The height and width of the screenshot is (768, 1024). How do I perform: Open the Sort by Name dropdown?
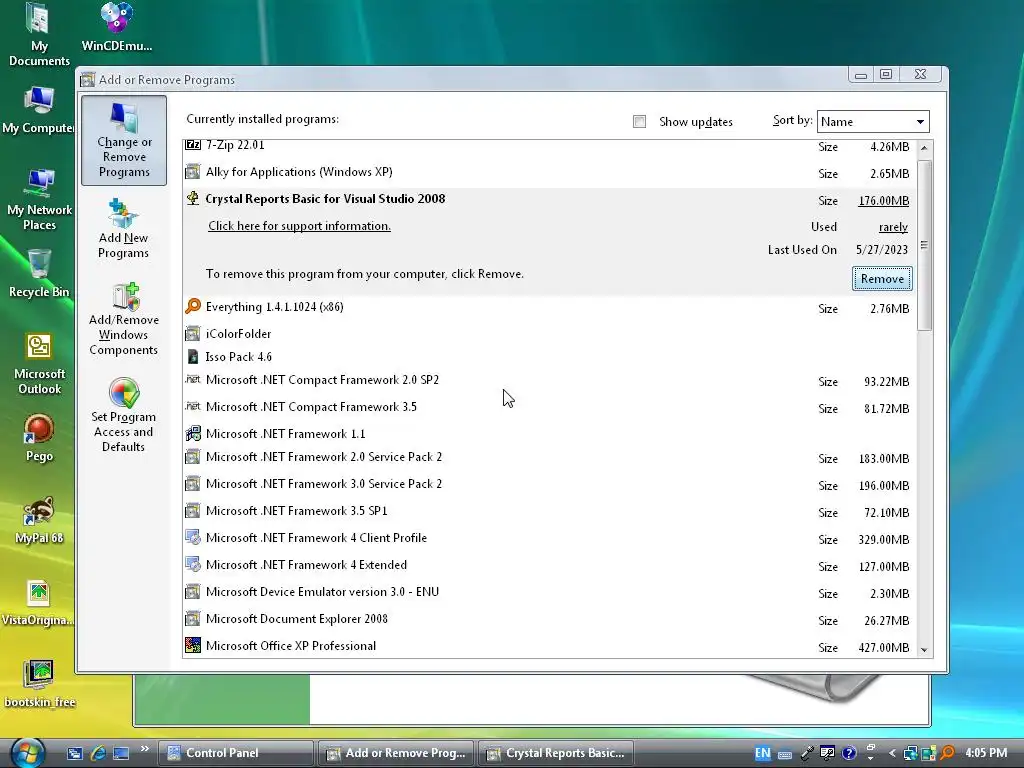click(872, 121)
